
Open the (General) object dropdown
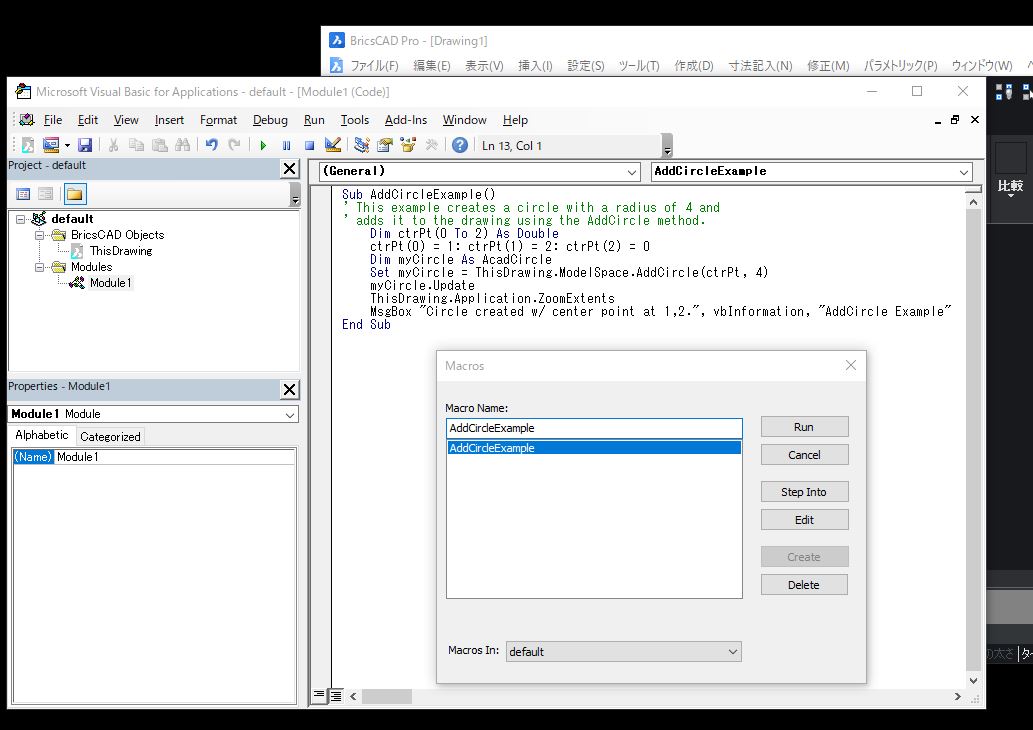pyautogui.click(x=634, y=172)
